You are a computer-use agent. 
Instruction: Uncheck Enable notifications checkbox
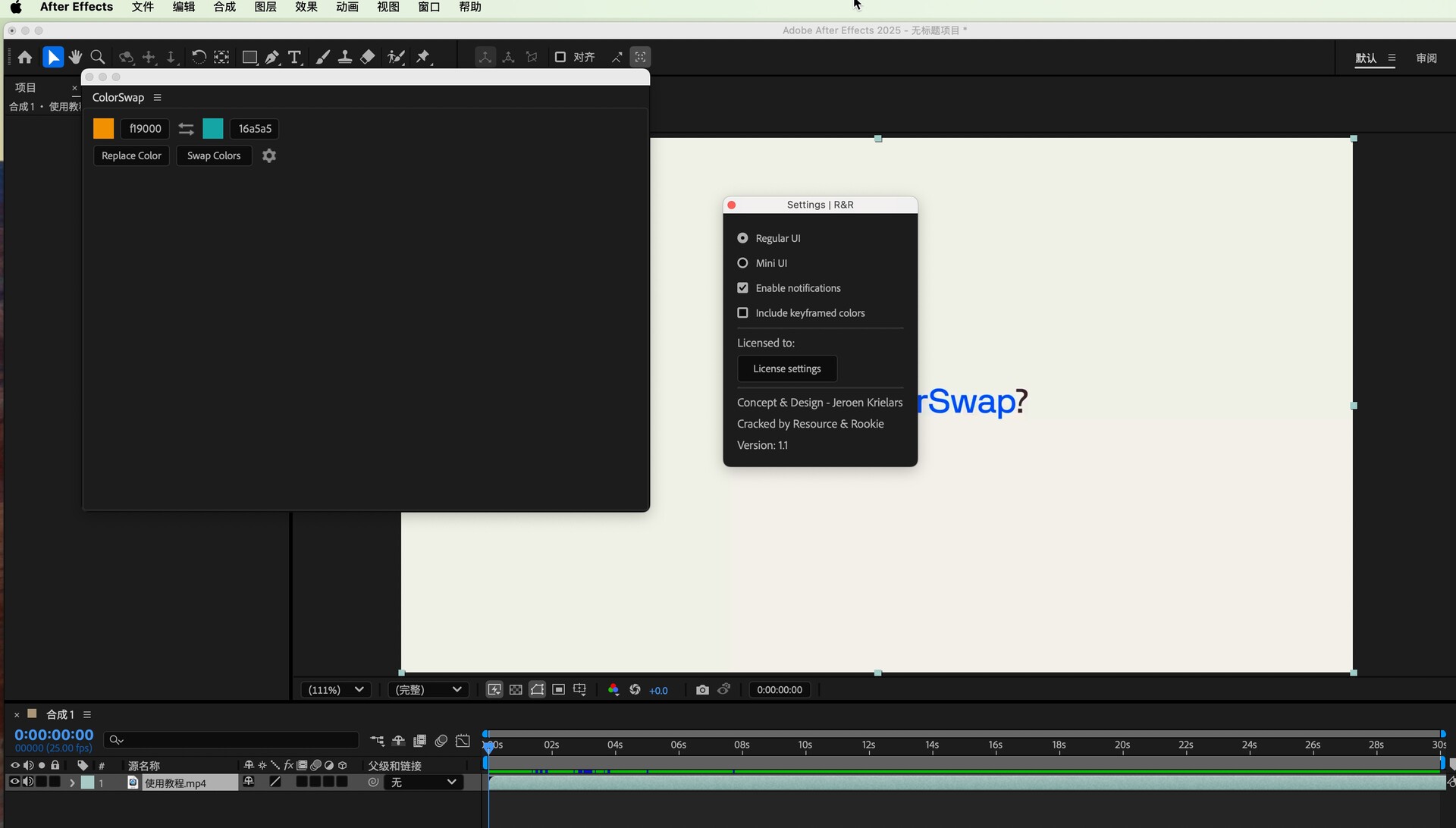point(742,288)
